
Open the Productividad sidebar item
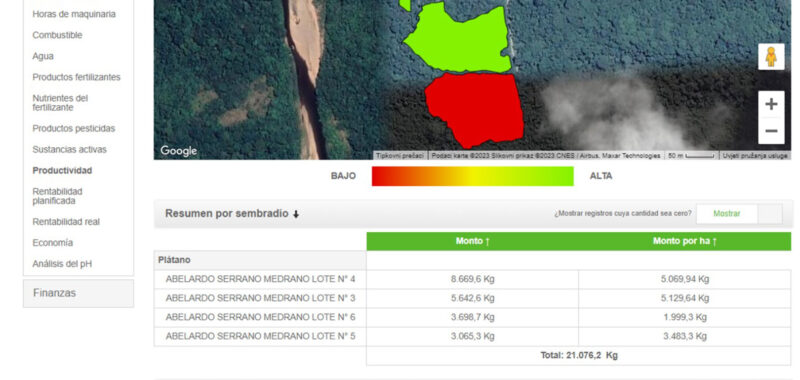62,170
